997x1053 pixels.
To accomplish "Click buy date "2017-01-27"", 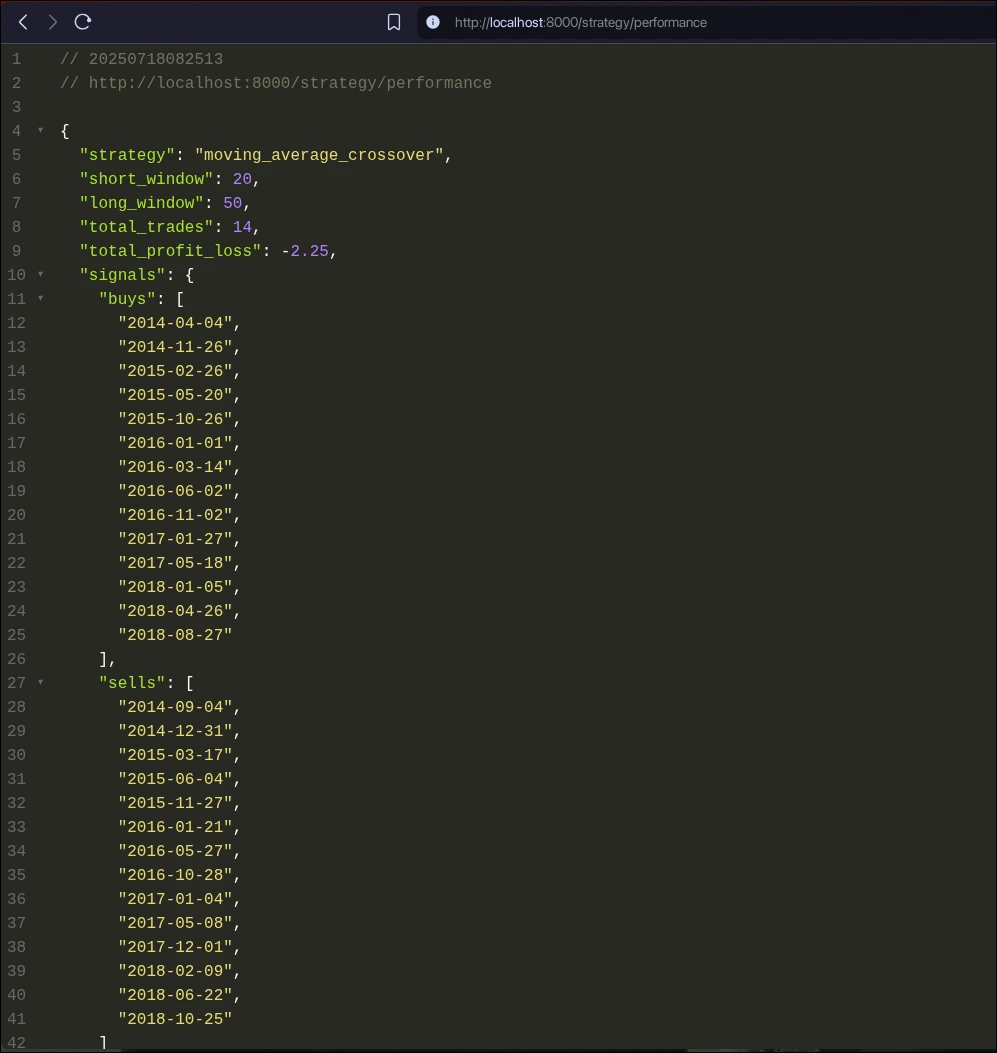I will click(175, 539).
